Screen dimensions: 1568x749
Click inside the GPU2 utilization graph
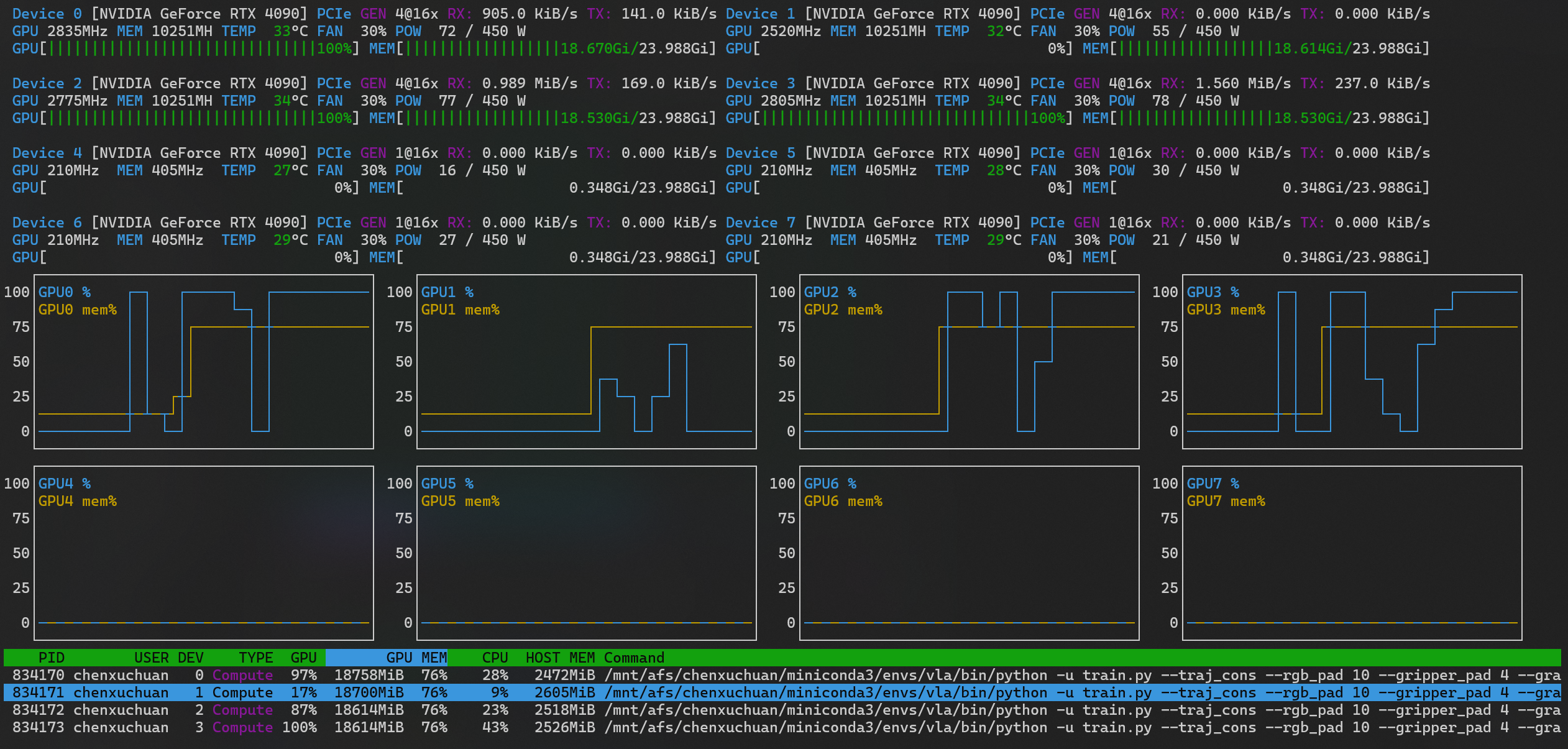point(970,373)
